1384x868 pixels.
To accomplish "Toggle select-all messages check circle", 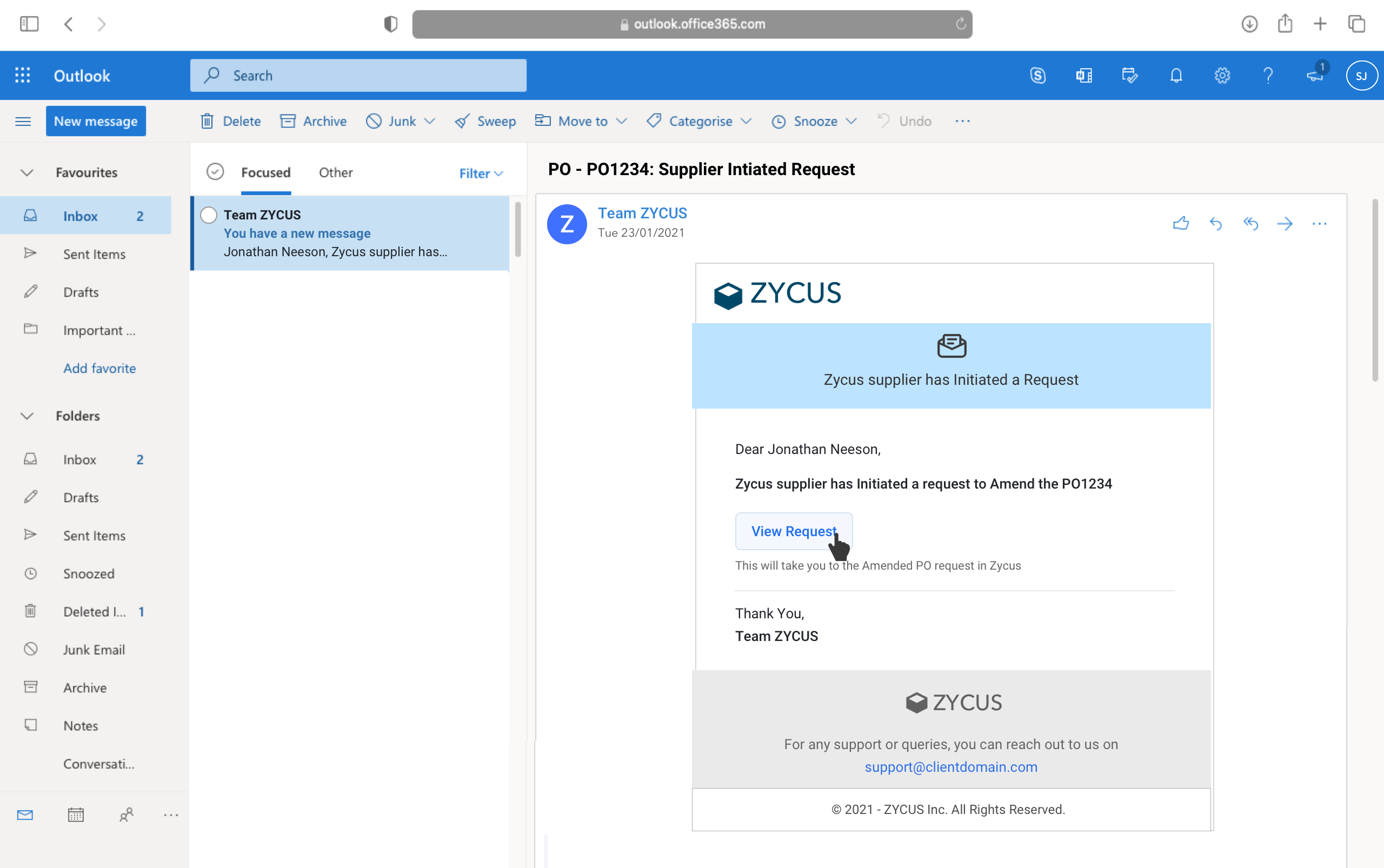I will tap(215, 172).
